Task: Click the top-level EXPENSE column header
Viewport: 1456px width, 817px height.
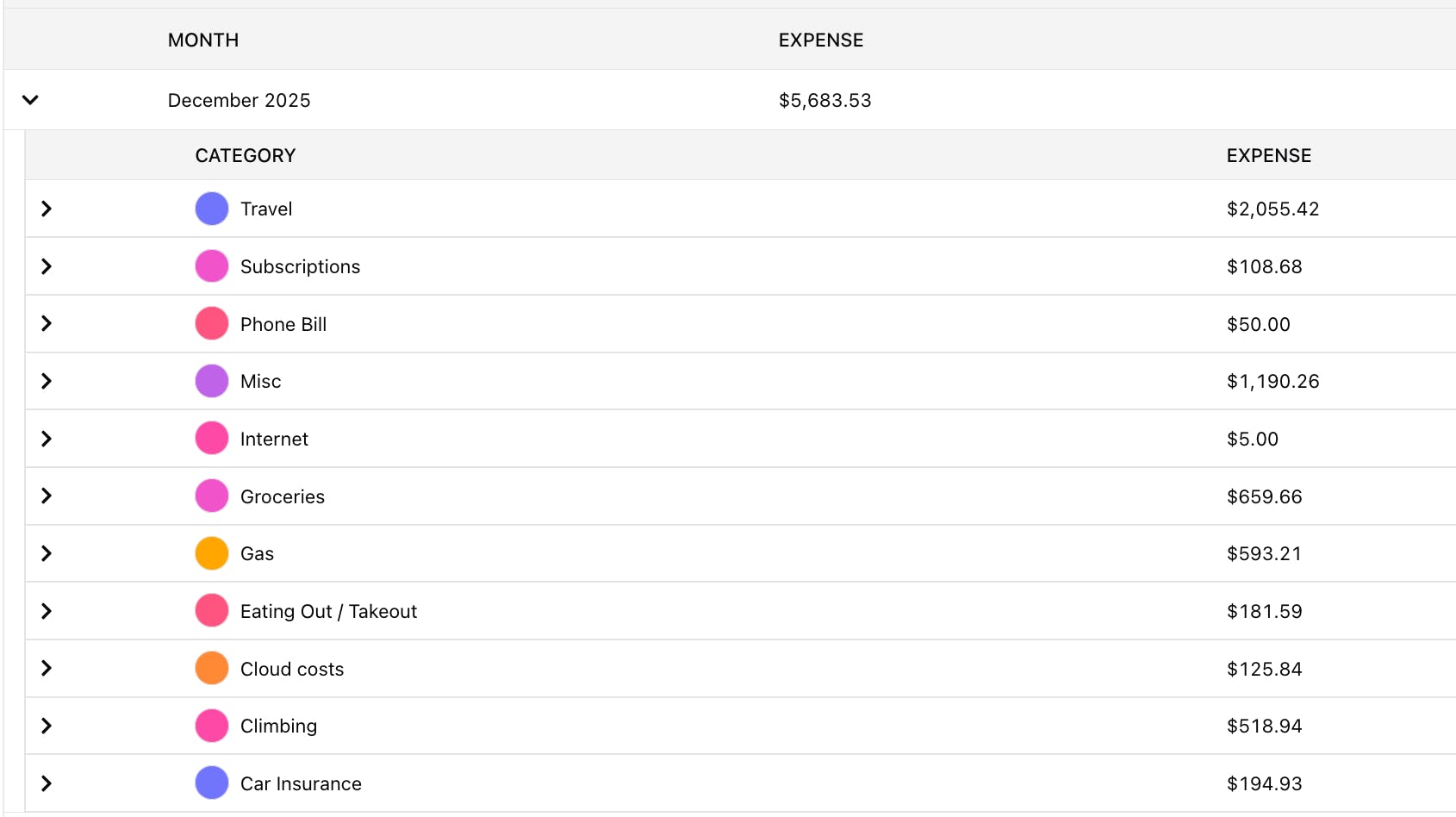Action: coord(820,41)
